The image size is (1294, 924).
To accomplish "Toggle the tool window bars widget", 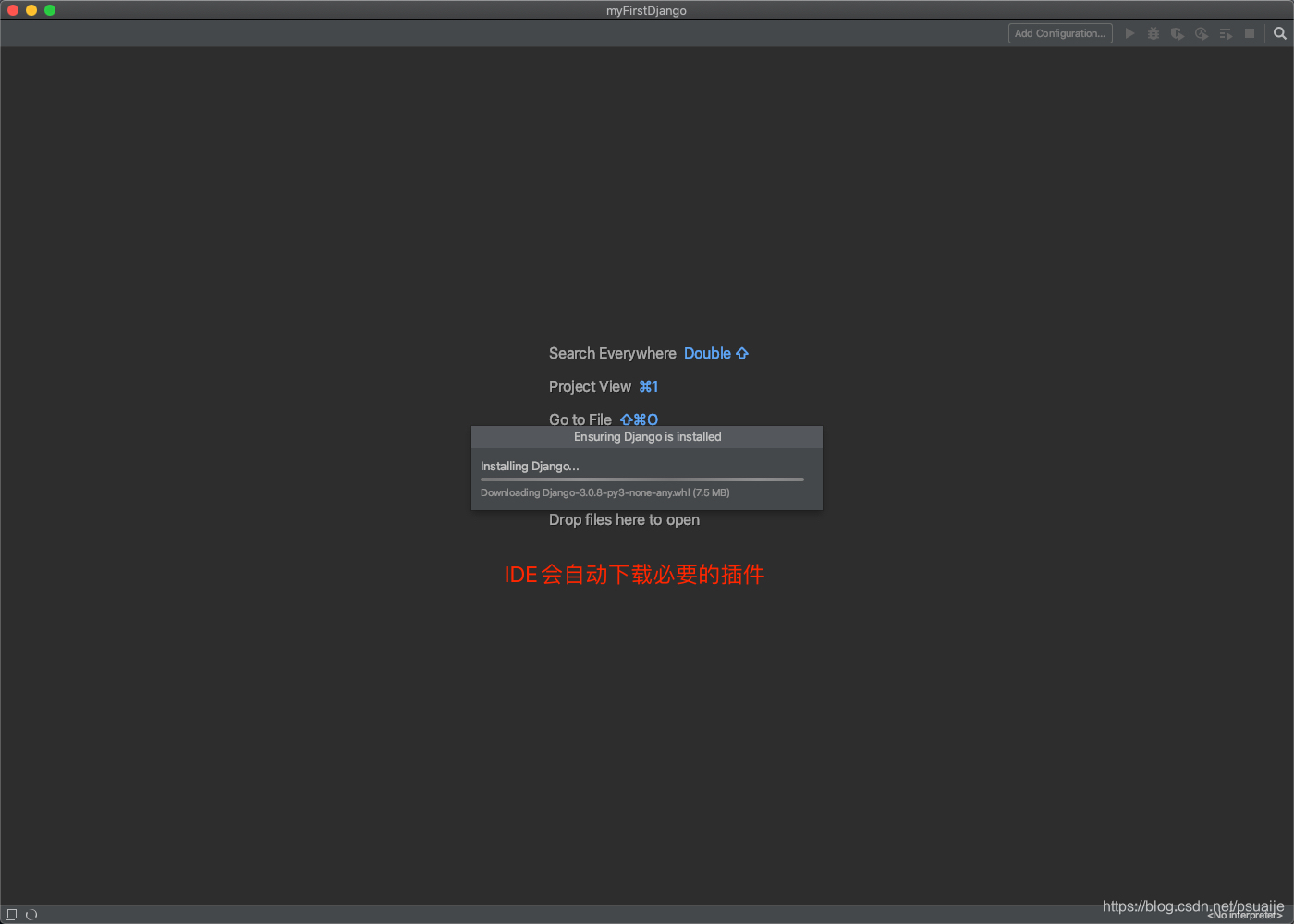I will [11, 914].
